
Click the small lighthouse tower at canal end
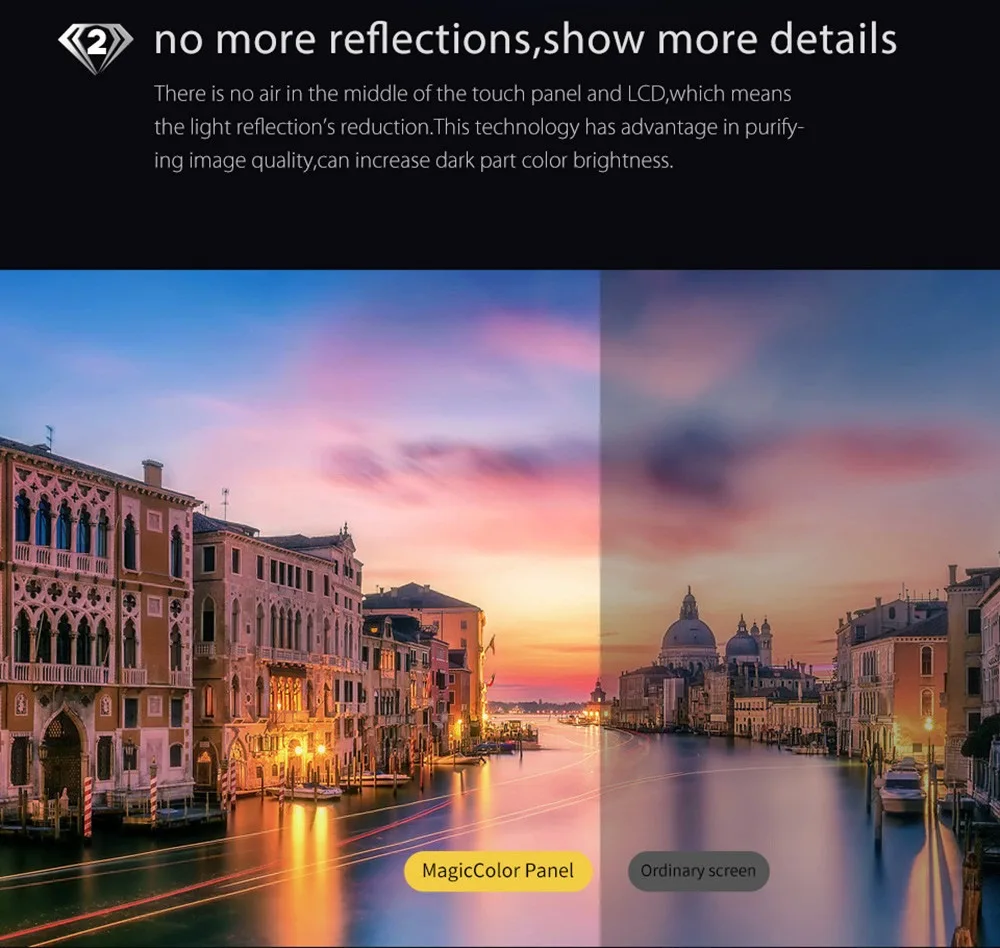[598, 692]
